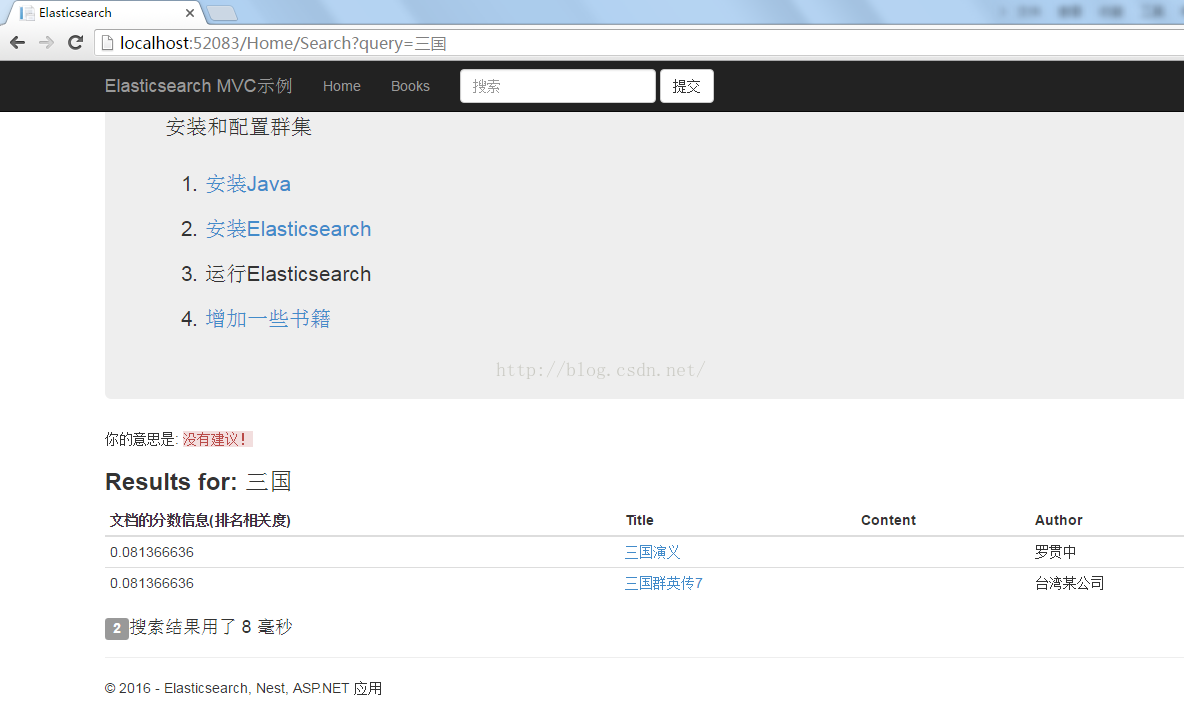The image size is (1184, 719).
Task: Click the 提交 submit button
Action: (x=686, y=86)
